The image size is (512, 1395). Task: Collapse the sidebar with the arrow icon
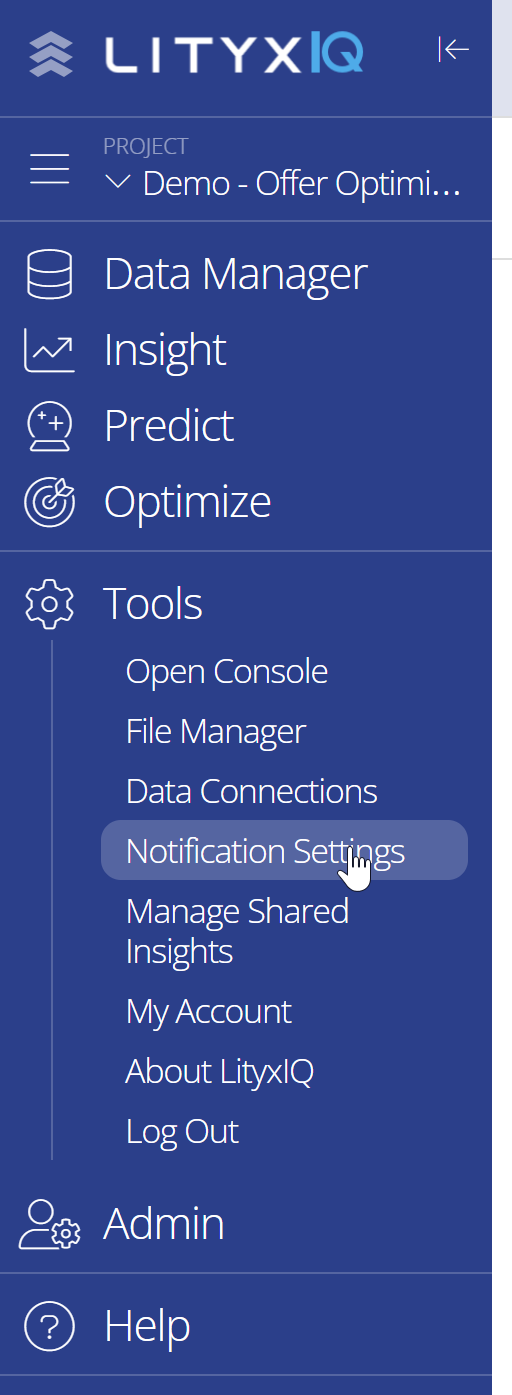(454, 49)
